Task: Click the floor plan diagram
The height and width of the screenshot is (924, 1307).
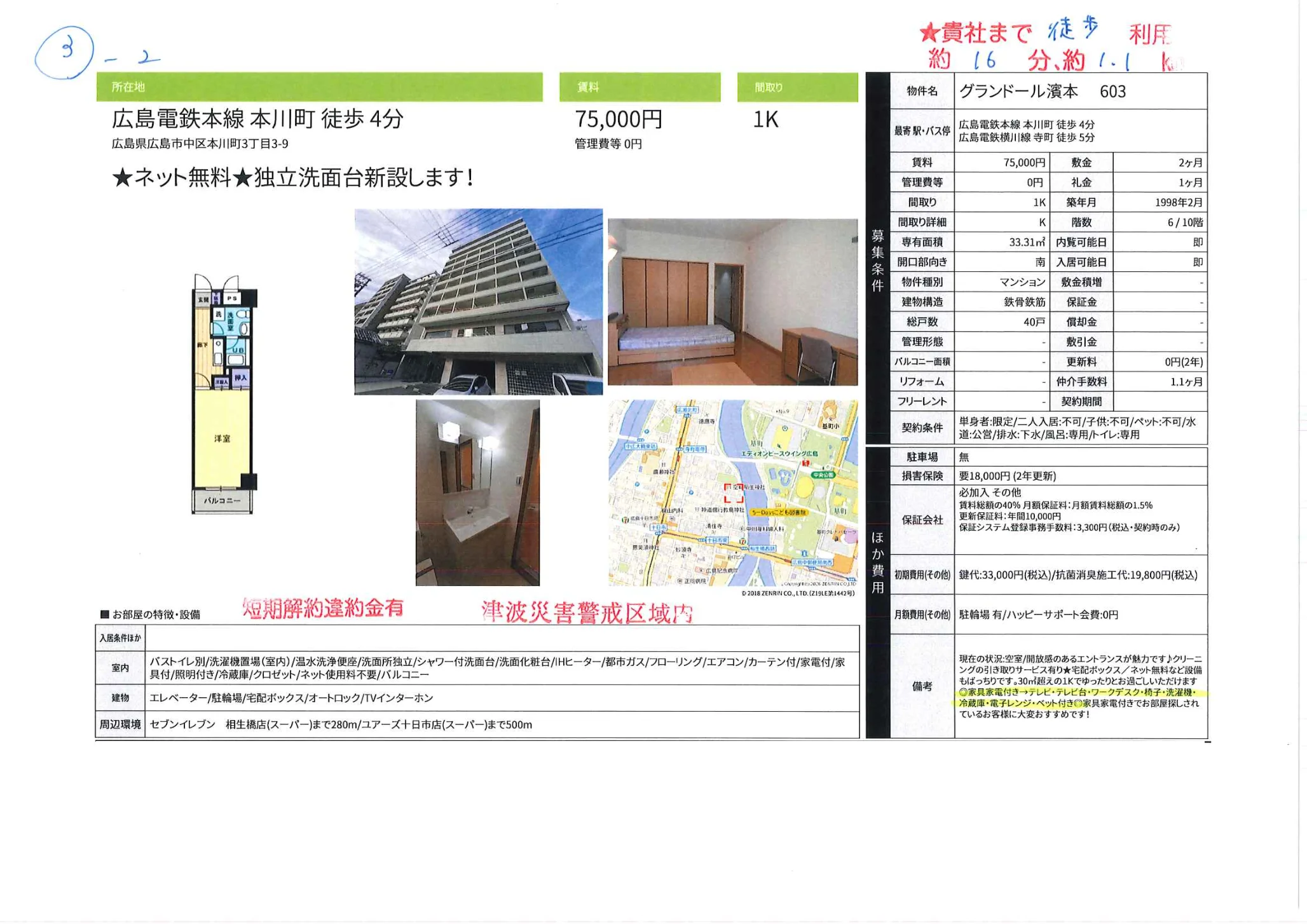Action: [224, 394]
